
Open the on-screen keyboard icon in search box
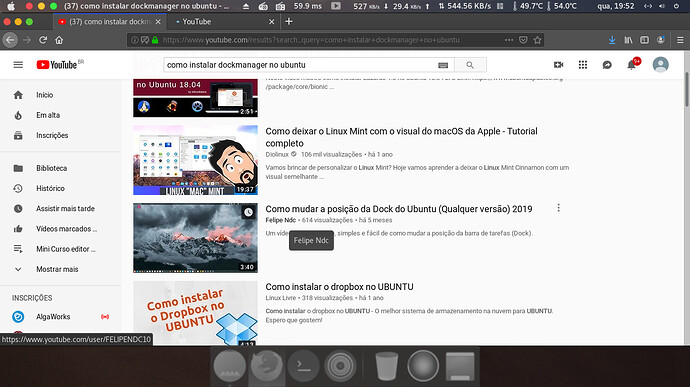click(x=443, y=65)
